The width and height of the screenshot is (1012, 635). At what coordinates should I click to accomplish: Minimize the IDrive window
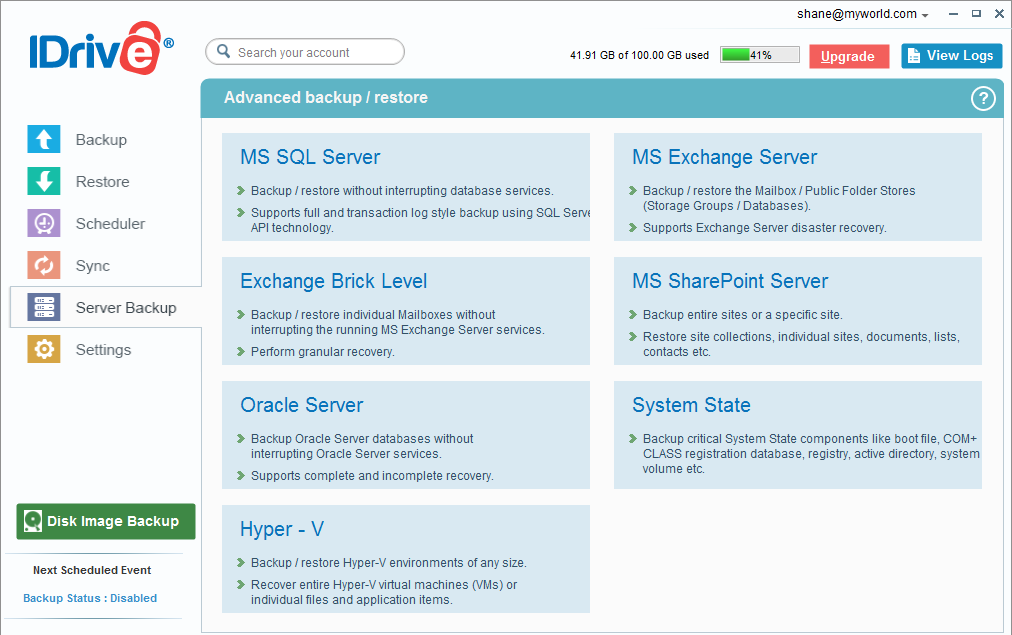point(953,14)
